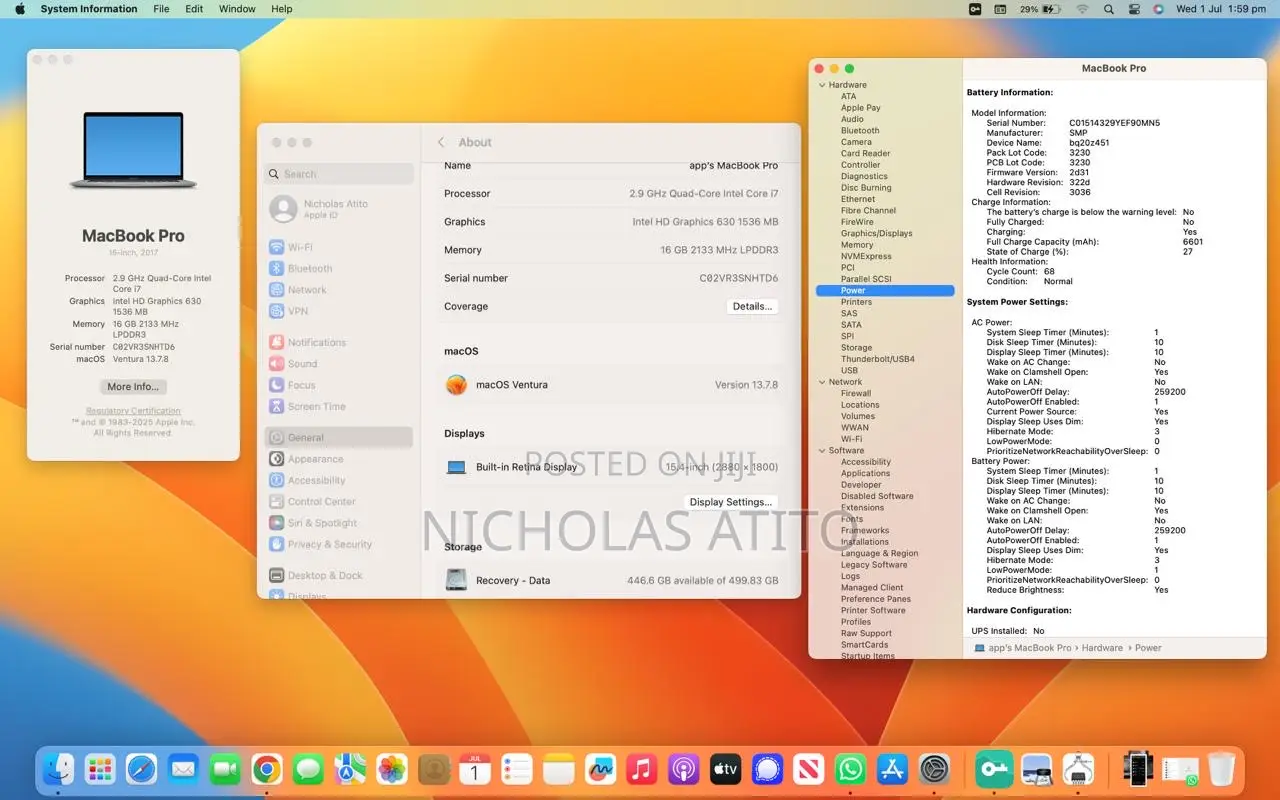Open the Help menu
This screenshot has height=800, width=1280.
pos(282,9)
